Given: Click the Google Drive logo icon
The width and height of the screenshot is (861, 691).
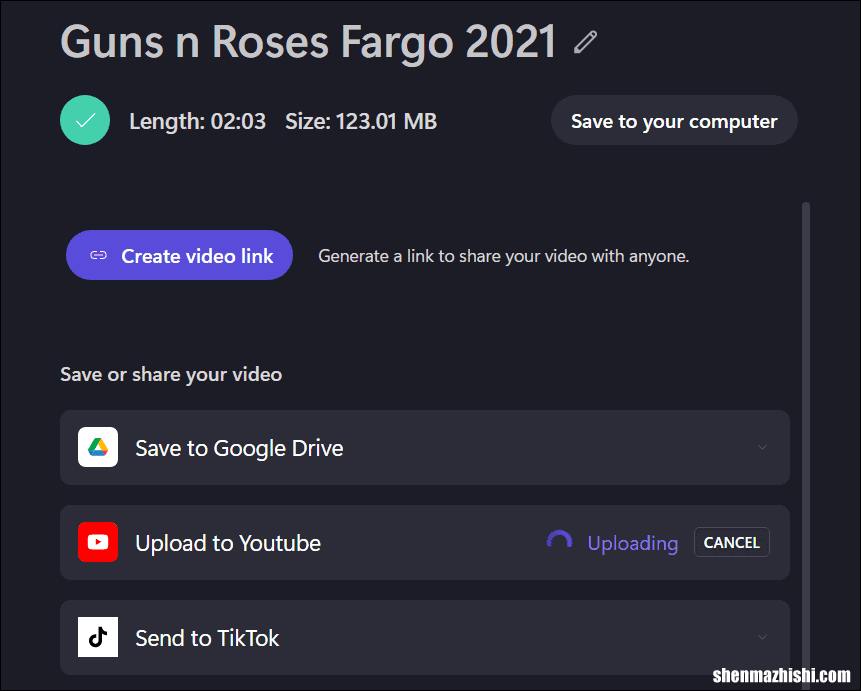Looking at the screenshot, I should point(98,447).
